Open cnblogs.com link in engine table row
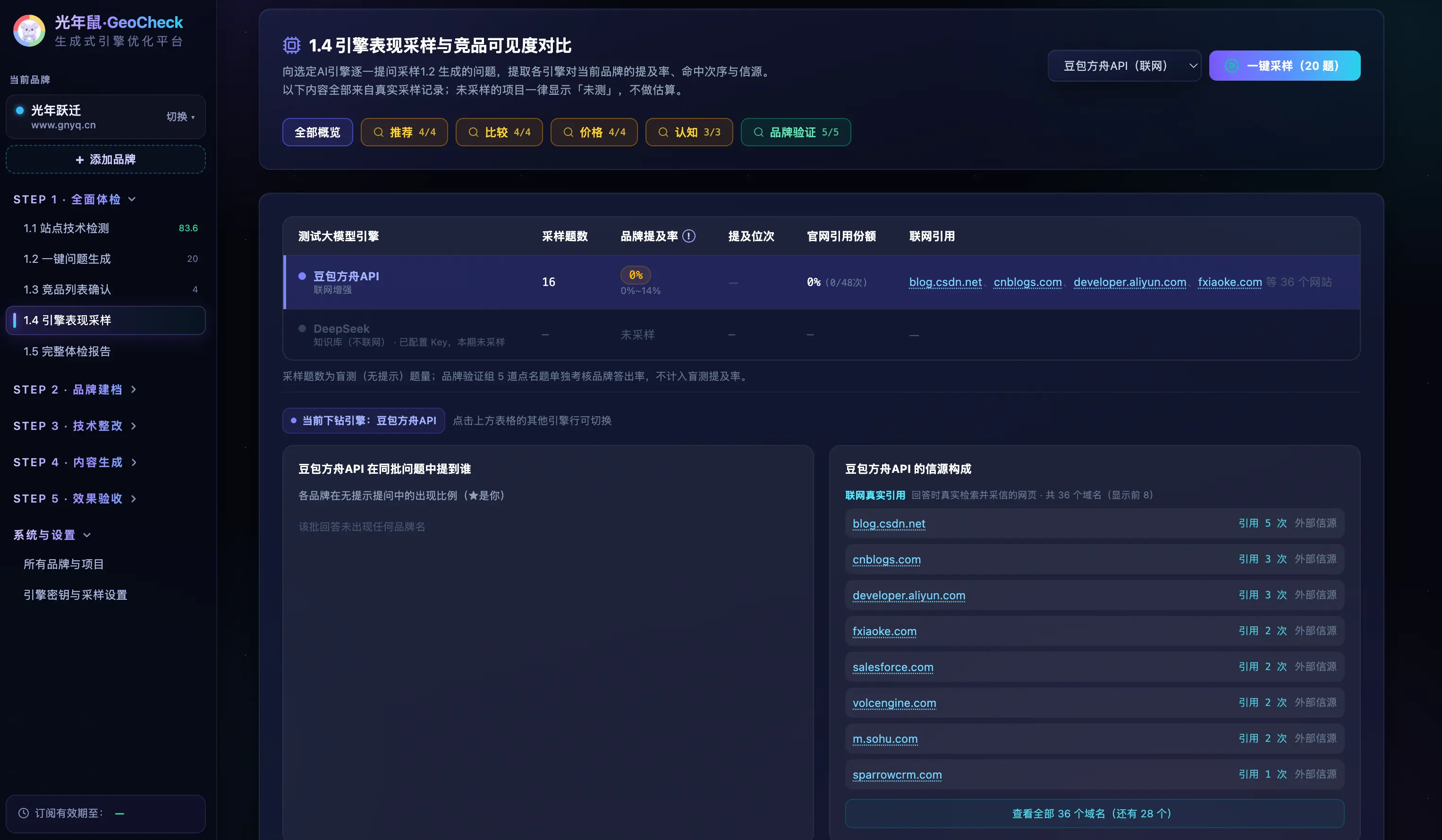The height and width of the screenshot is (840, 1442). click(1028, 282)
